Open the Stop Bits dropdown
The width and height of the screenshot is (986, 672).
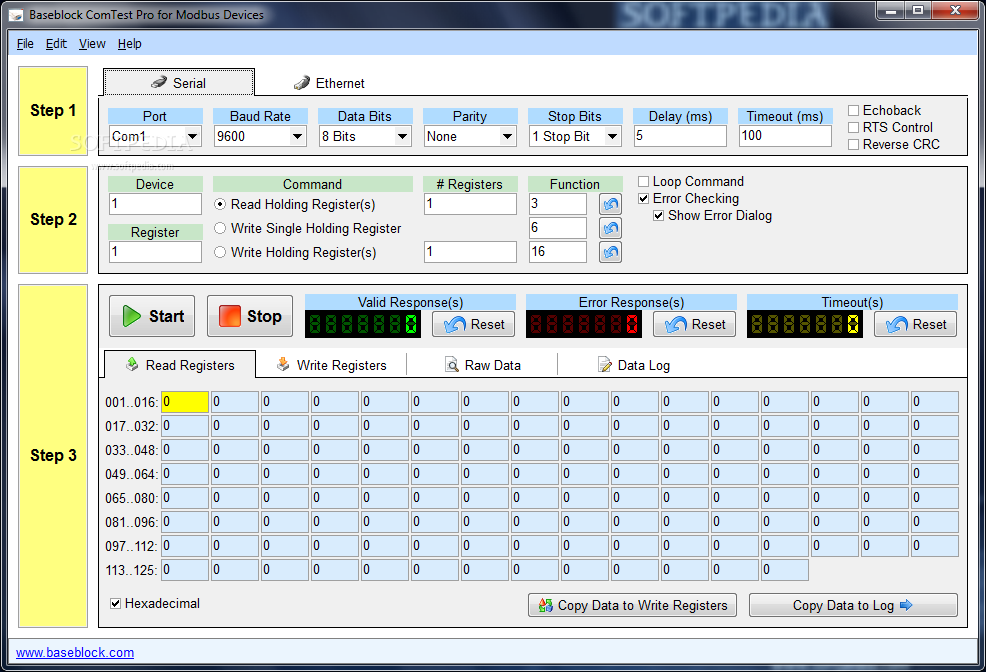612,136
